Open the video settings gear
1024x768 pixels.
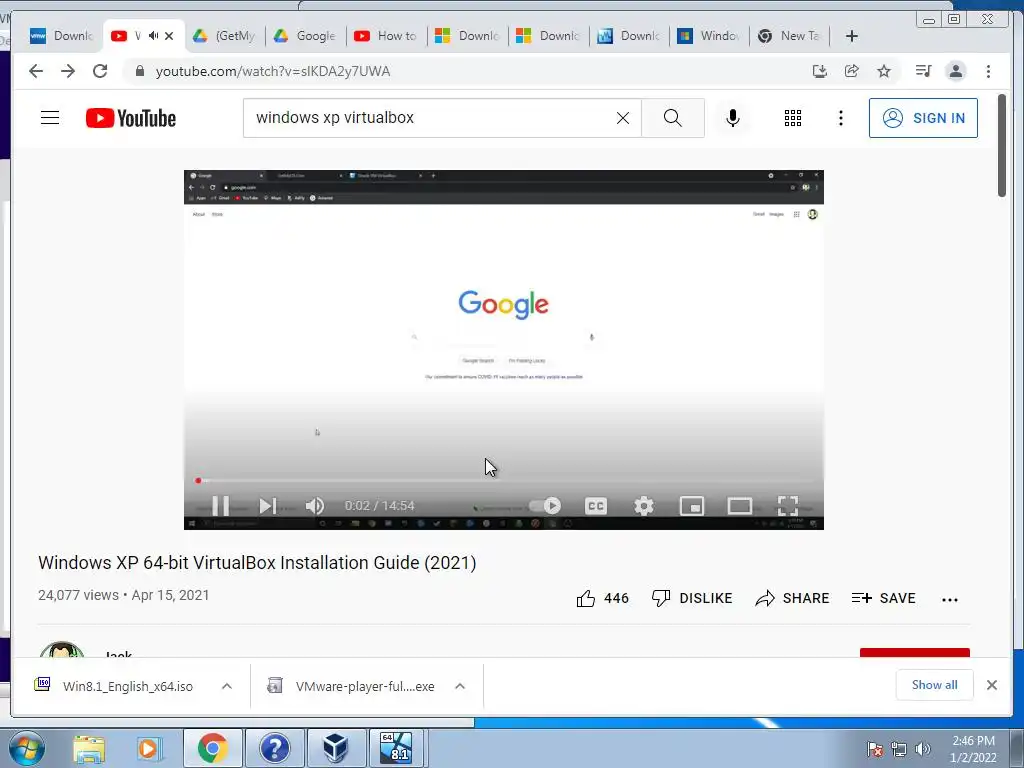[x=644, y=506]
